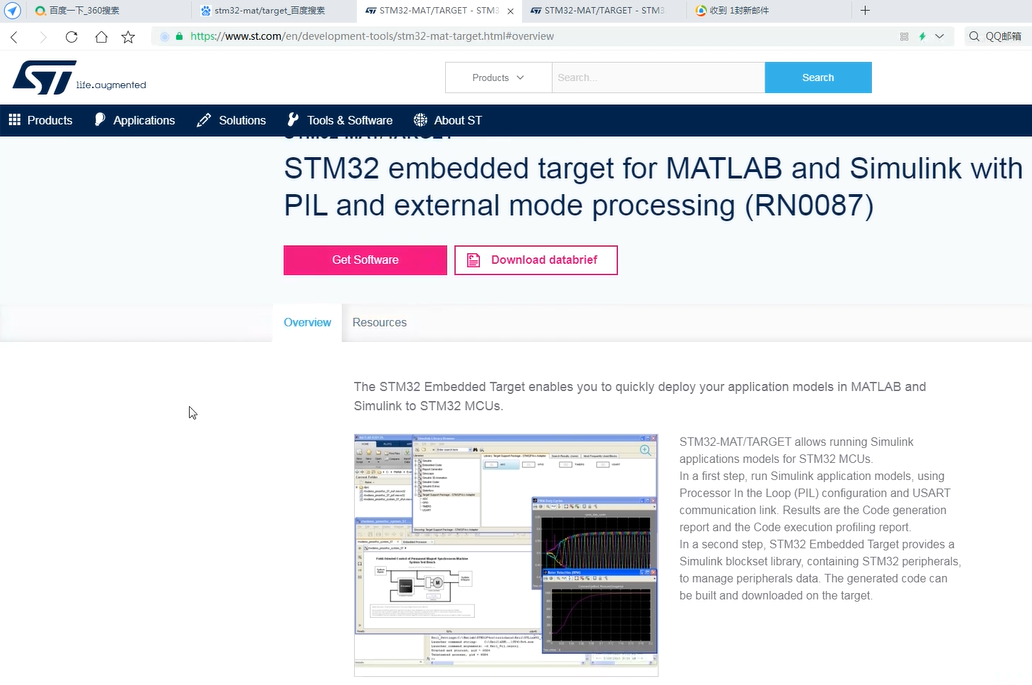The width and height of the screenshot is (1032, 685).
Task: Select the Resources tab
Action: point(379,322)
